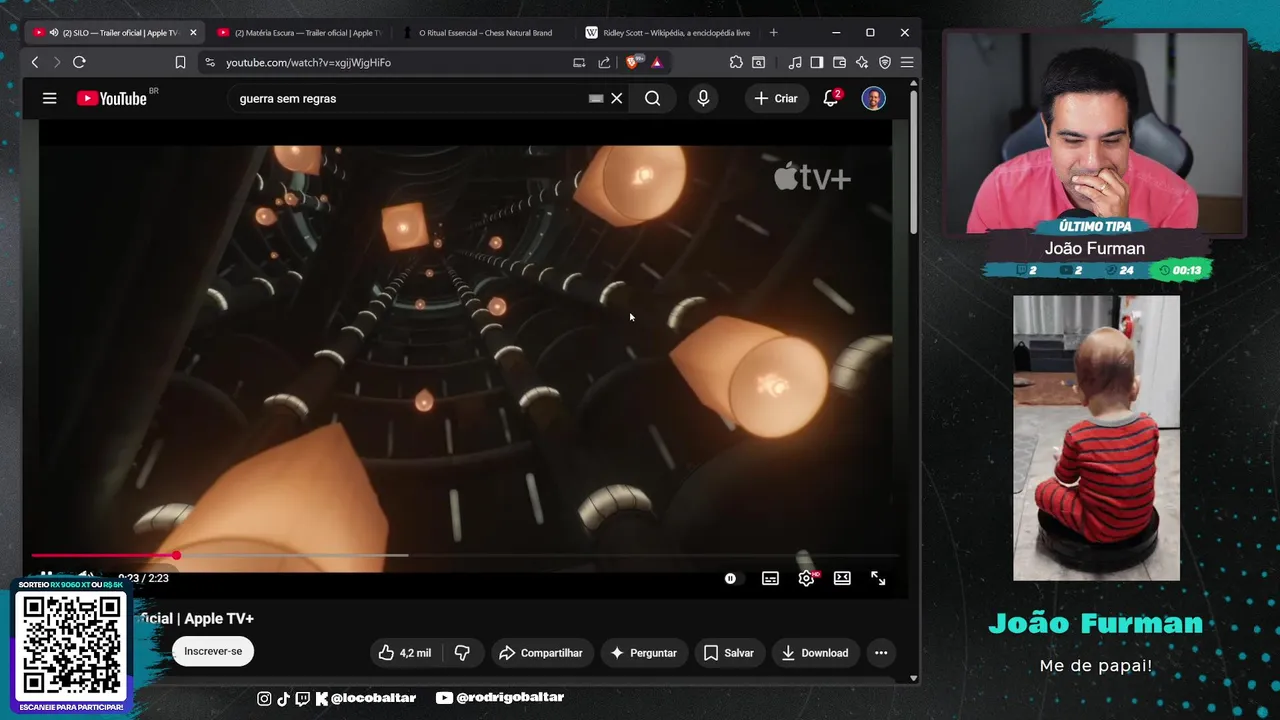The image size is (1280, 720).
Task: Switch to Matéria Escura trailer tab
Action: coord(298,33)
